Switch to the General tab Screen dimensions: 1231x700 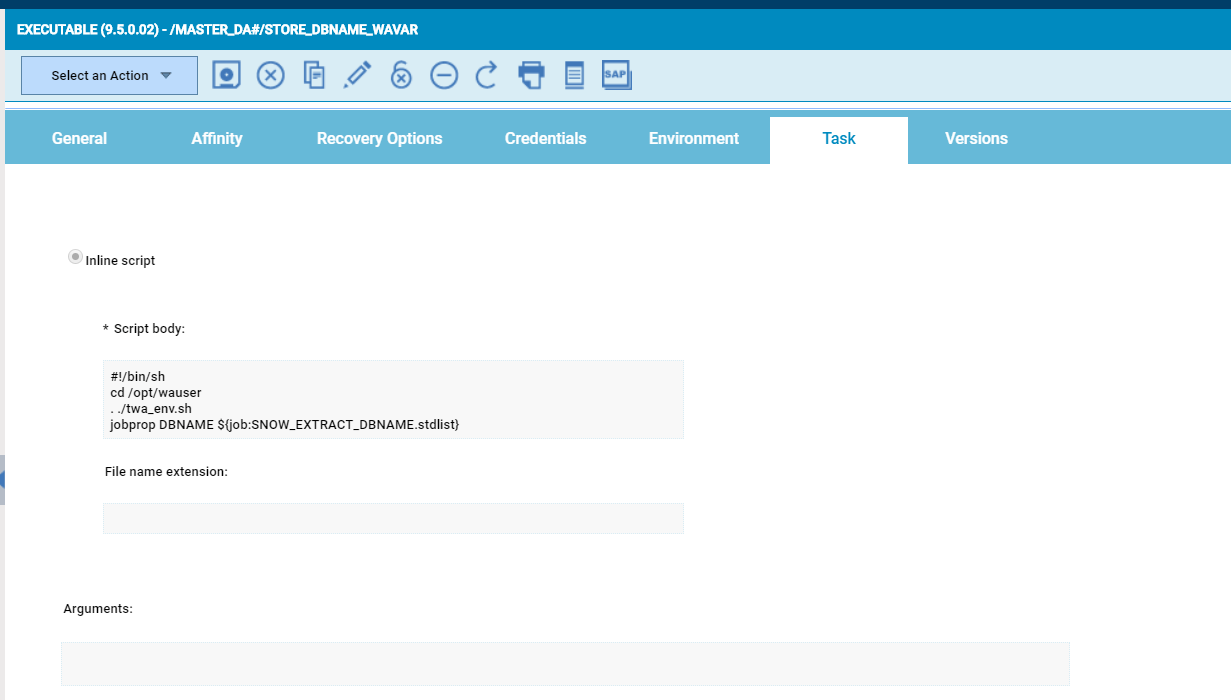click(x=79, y=139)
